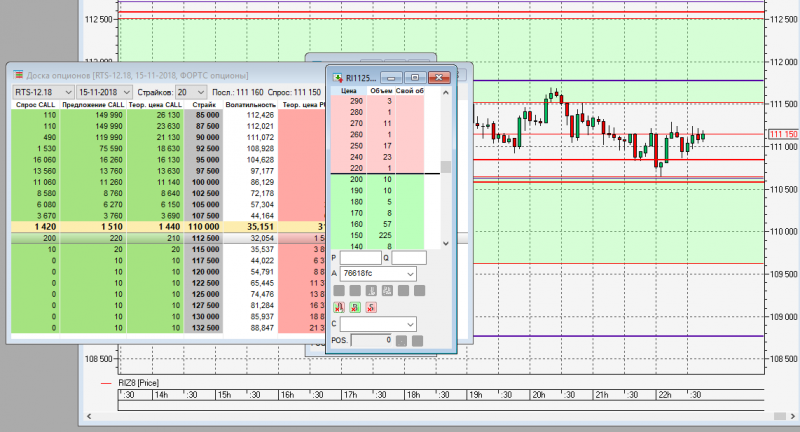Click the Объем header in order book
Viewport: 800px width, 432px height.
click(381, 91)
